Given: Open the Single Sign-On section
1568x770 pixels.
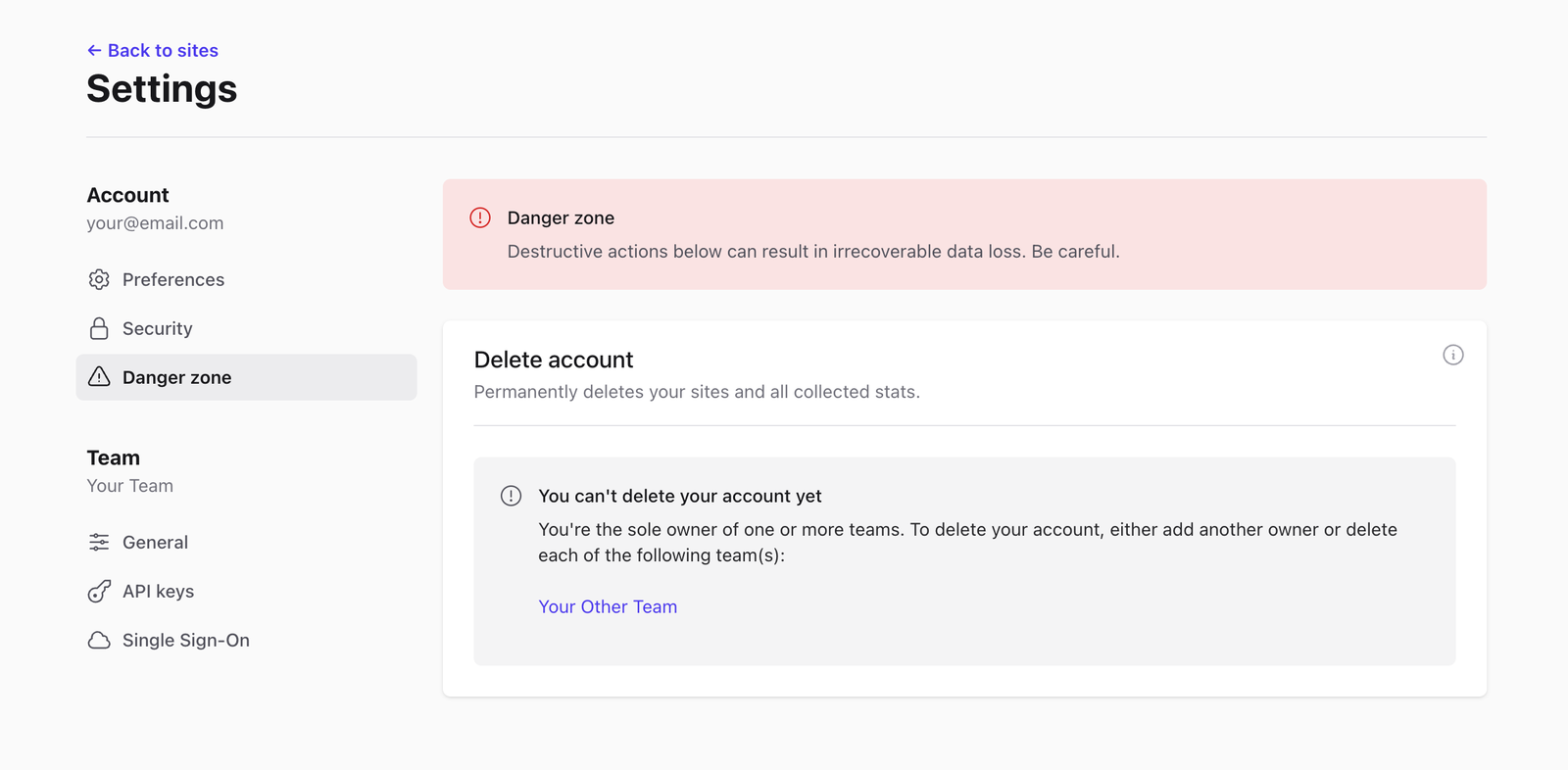Looking at the screenshot, I should (246, 640).
